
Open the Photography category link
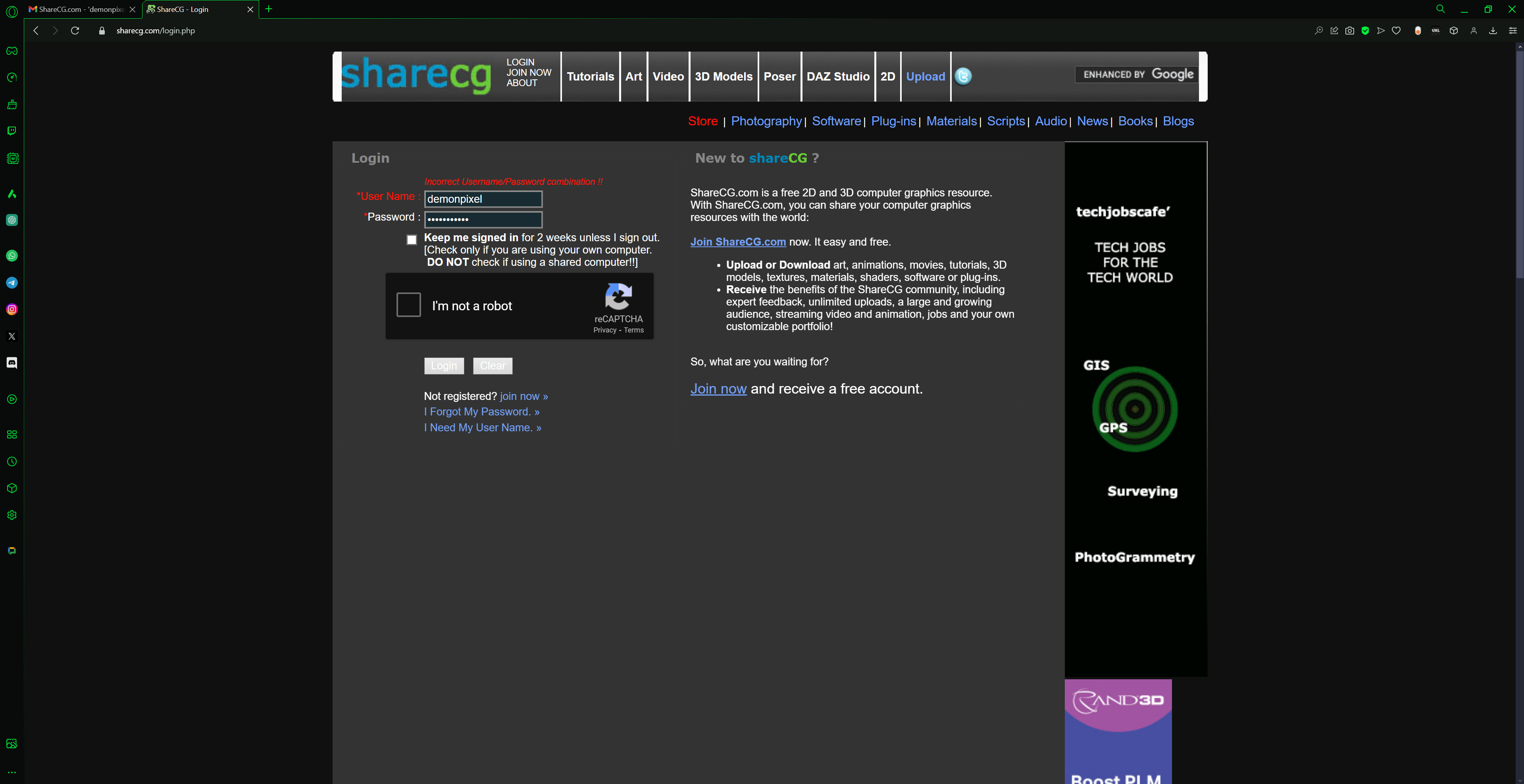[x=766, y=121]
